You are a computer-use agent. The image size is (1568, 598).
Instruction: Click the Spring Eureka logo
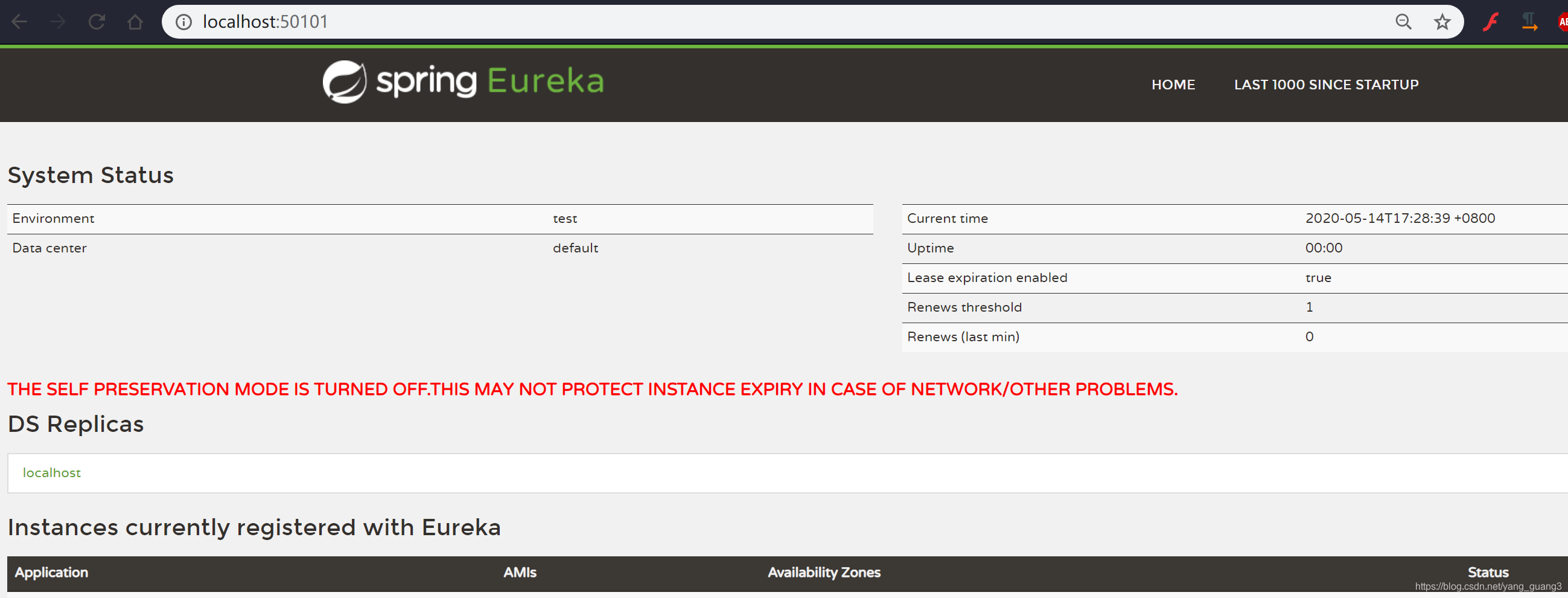coord(463,82)
